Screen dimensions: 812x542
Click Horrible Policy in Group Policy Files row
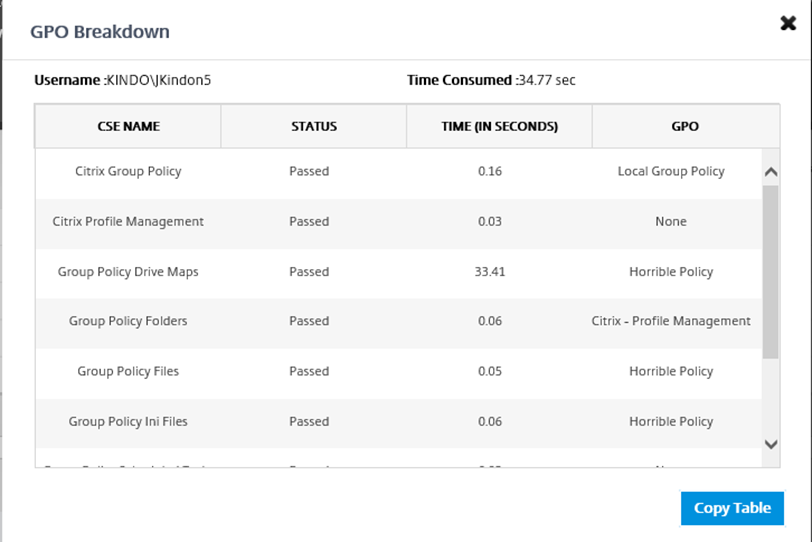tap(671, 371)
